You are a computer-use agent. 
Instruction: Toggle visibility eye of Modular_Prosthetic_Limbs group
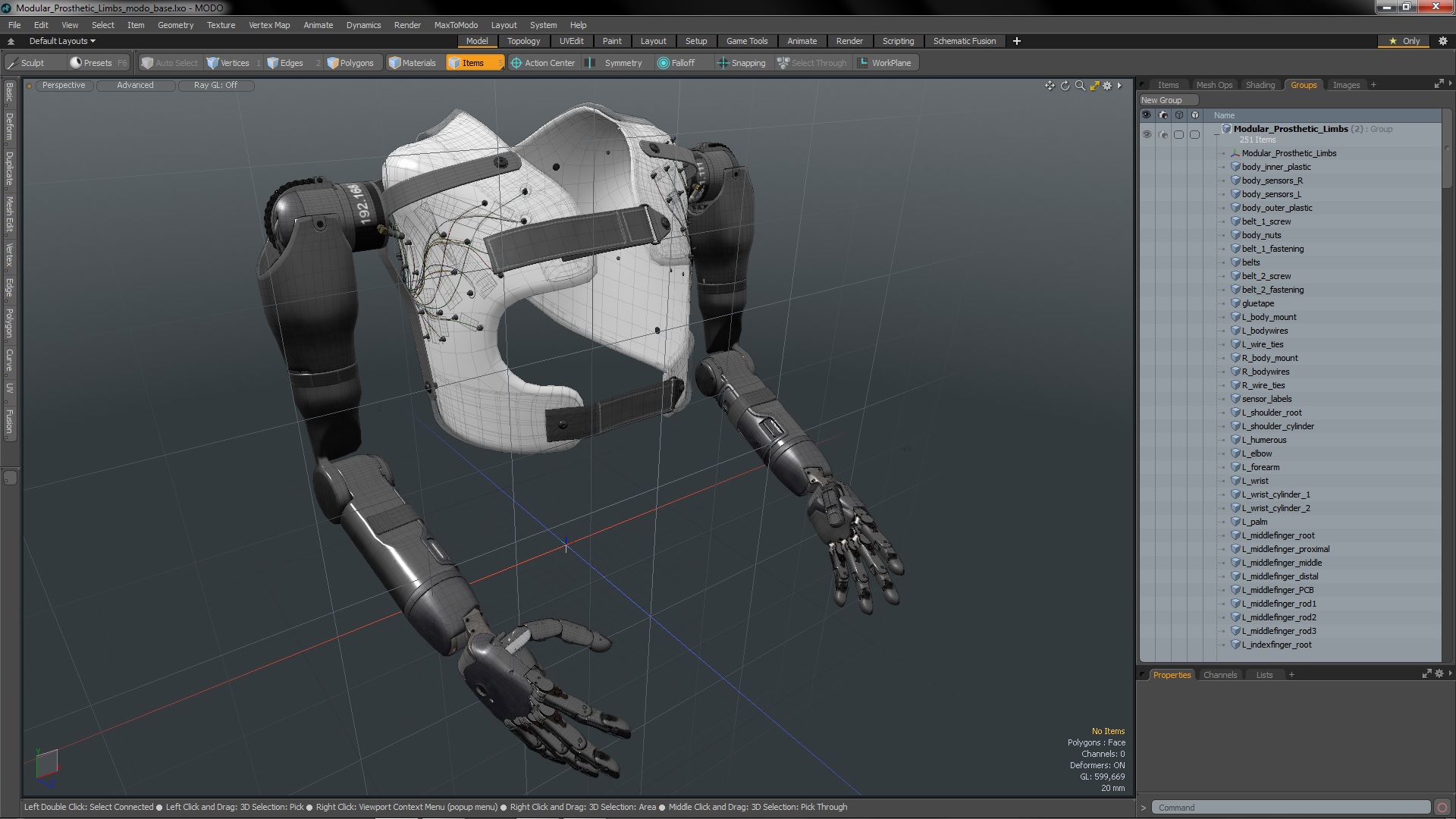[1147, 134]
